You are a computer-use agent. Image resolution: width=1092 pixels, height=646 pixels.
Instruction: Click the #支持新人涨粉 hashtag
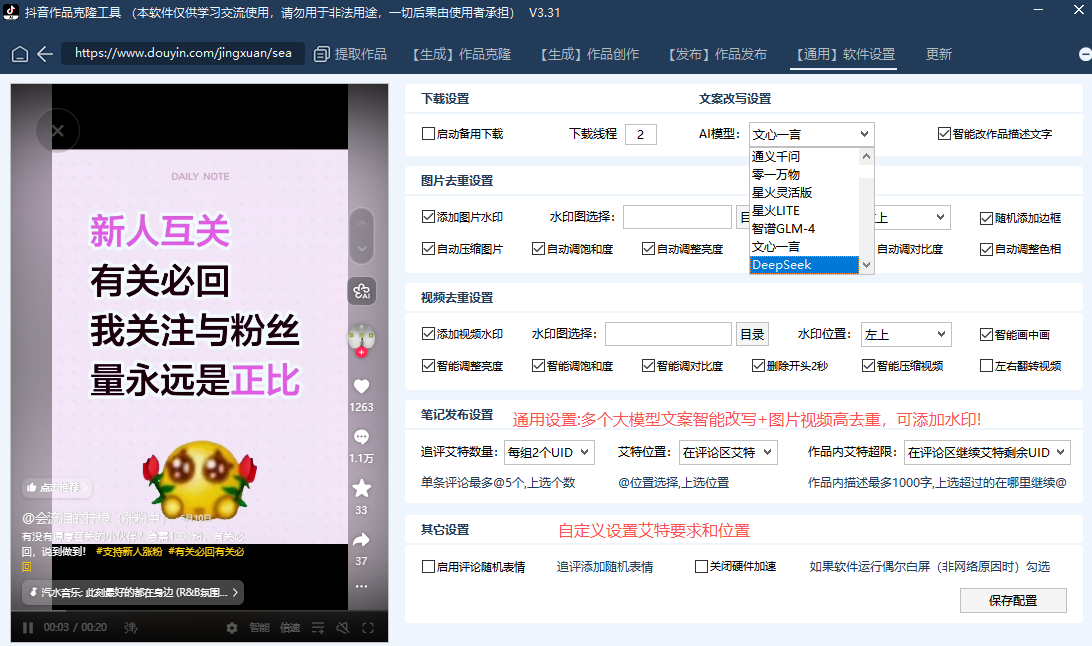tap(129, 551)
